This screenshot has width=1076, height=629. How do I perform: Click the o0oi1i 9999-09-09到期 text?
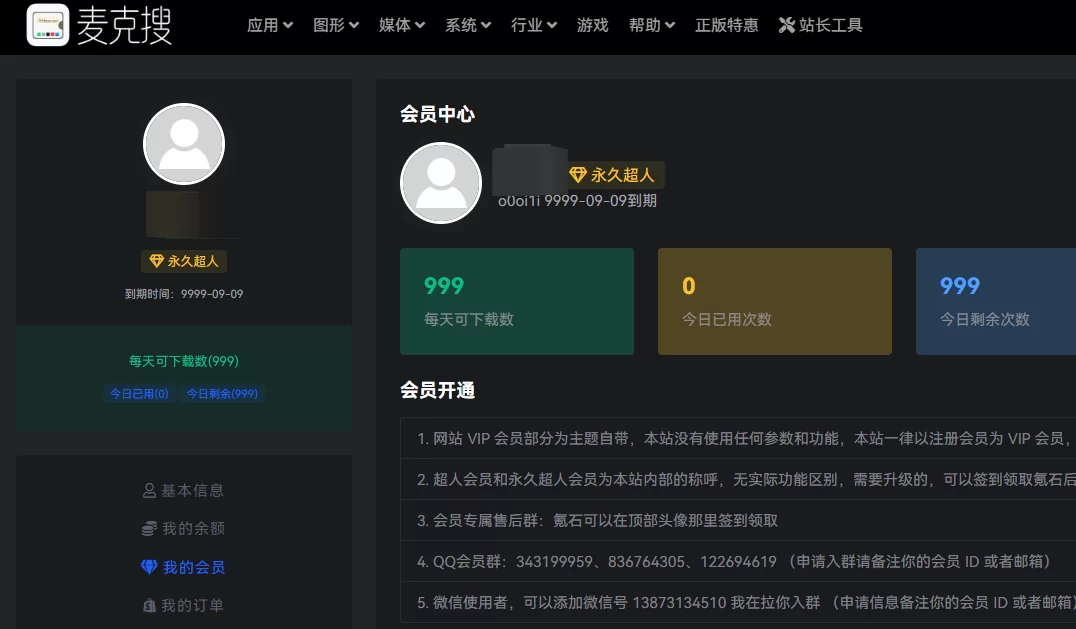pos(577,201)
